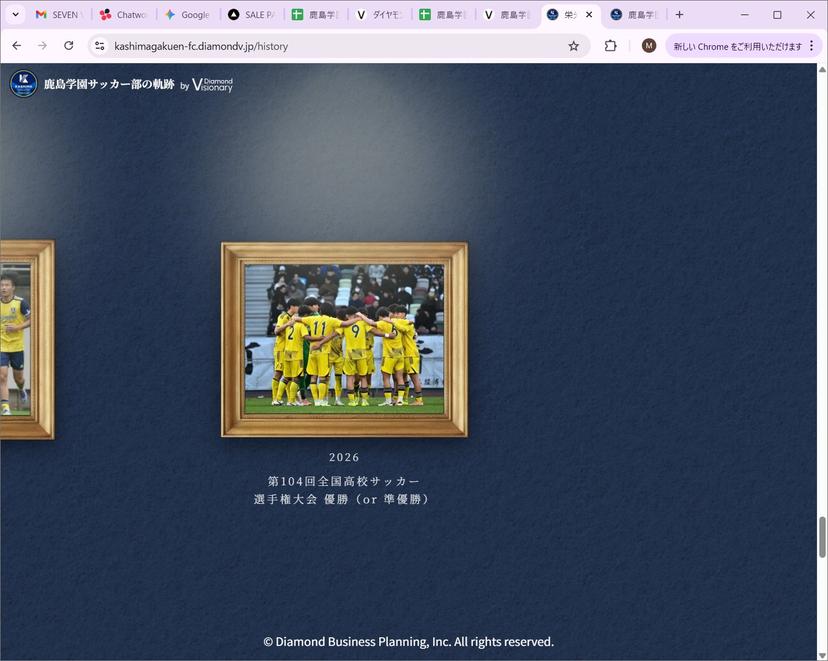Viewport: 828px width, 661px height.
Task: Click the Kashima Gakuen crest logo in header
Action: [x=24, y=84]
